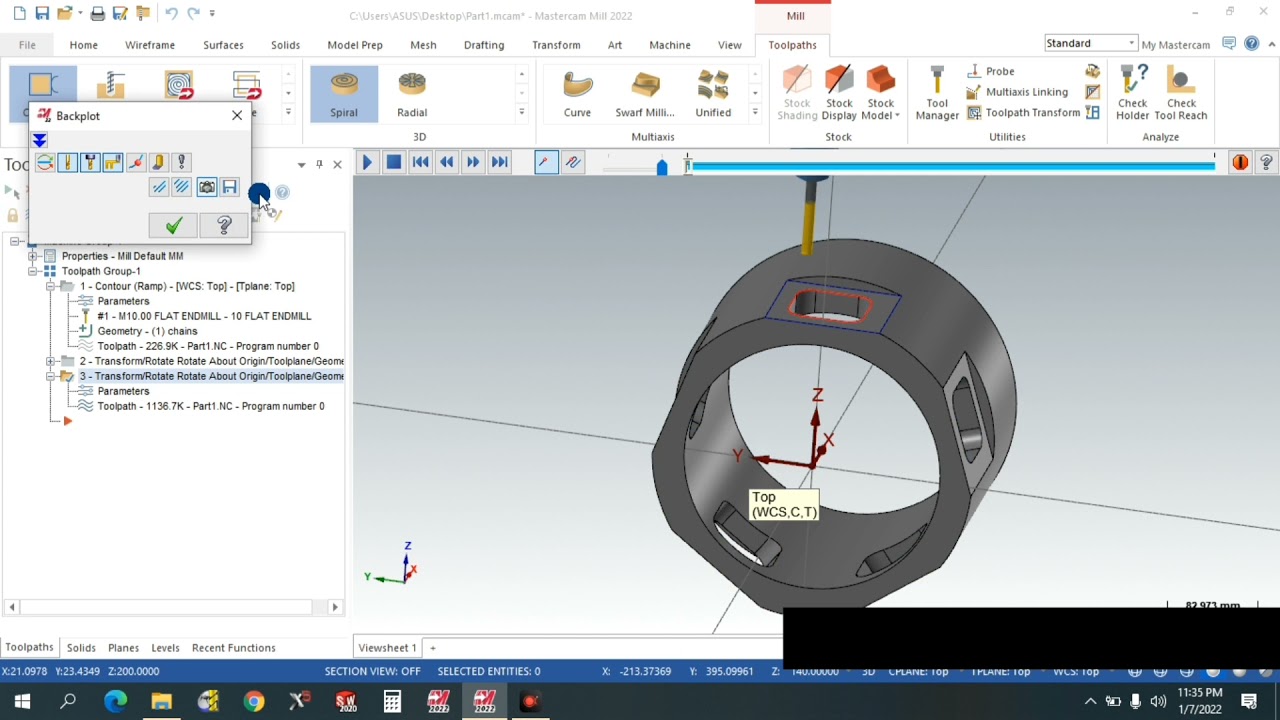Open the Backplot options expand arrow
The image size is (1280, 720).
(x=39, y=140)
